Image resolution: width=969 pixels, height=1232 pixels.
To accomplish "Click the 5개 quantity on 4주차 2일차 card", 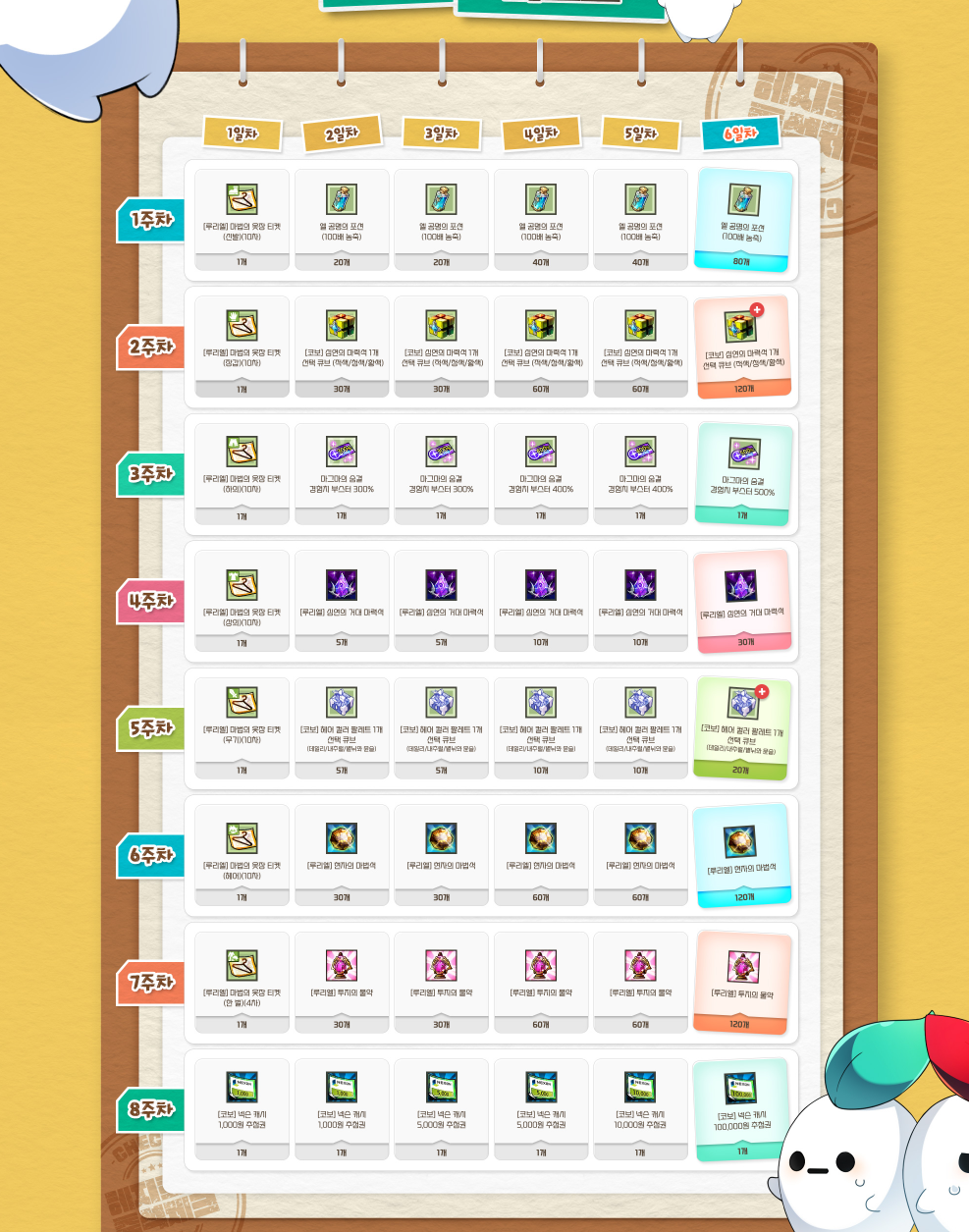I will pos(342,643).
